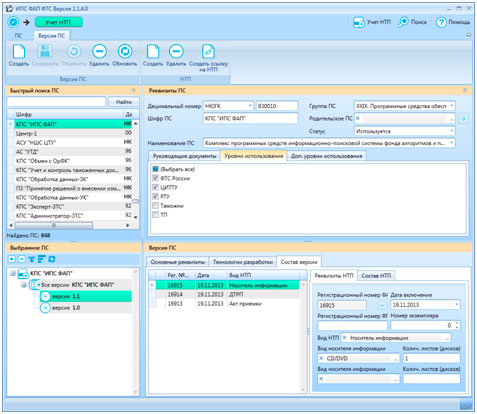Click the Создать icon in НТП group

[x=153, y=52]
